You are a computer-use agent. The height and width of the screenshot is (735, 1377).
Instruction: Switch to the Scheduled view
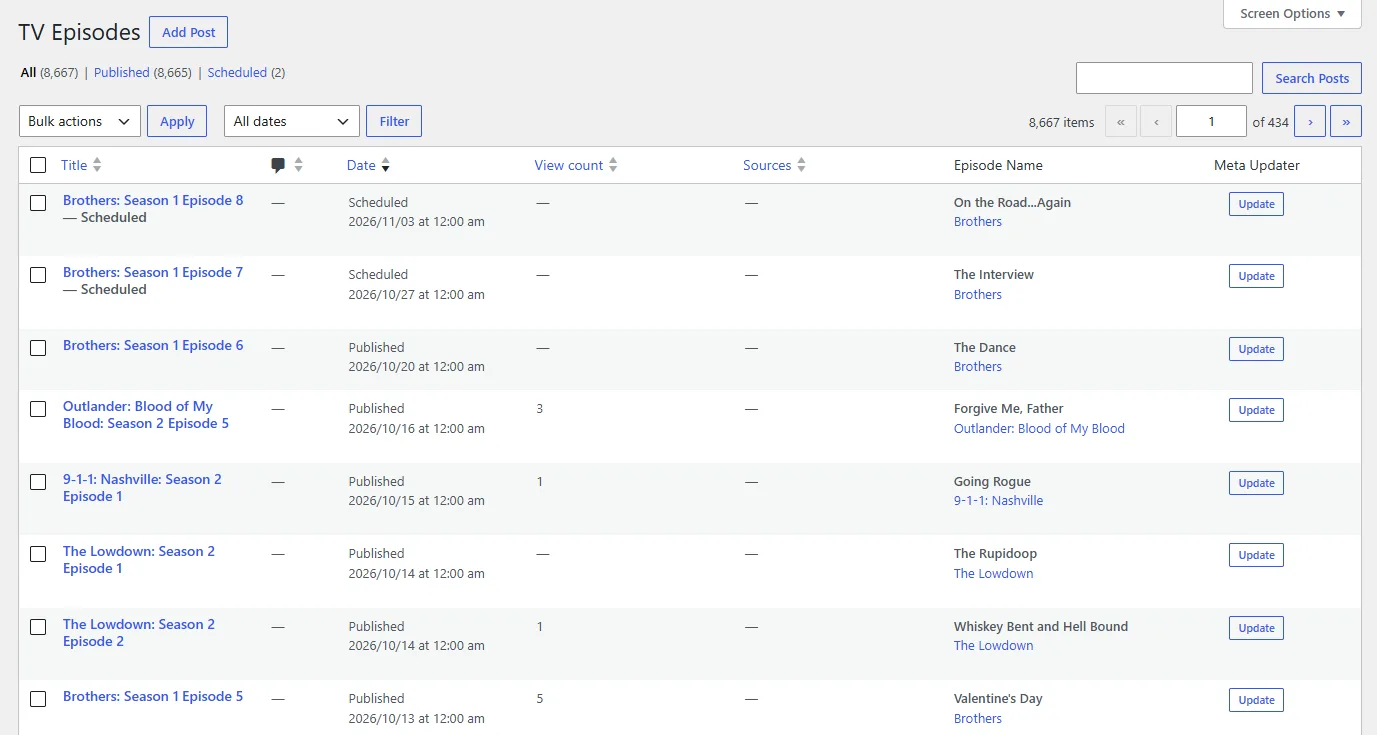coord(237,72)
